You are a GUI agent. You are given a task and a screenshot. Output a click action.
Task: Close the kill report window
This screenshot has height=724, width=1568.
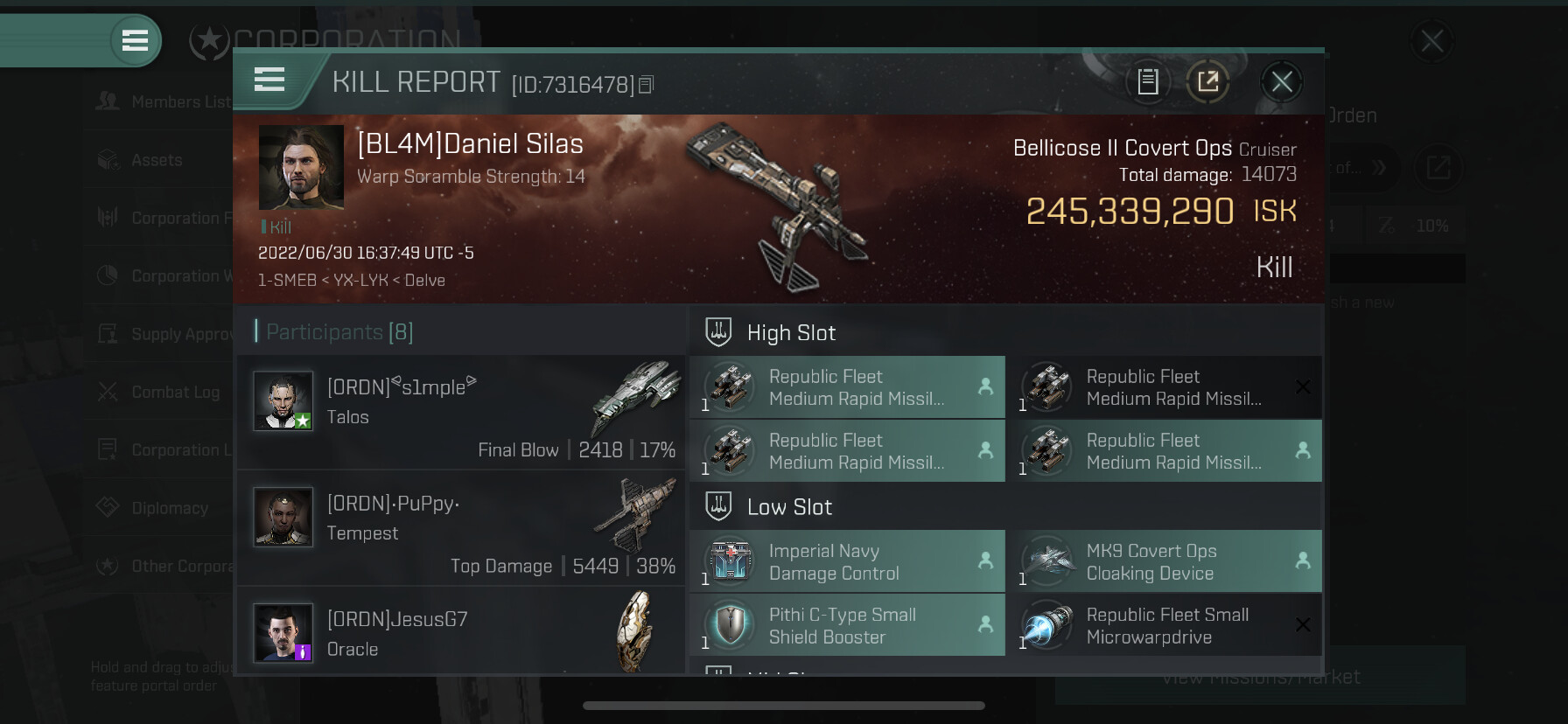tap(1282, 82)
